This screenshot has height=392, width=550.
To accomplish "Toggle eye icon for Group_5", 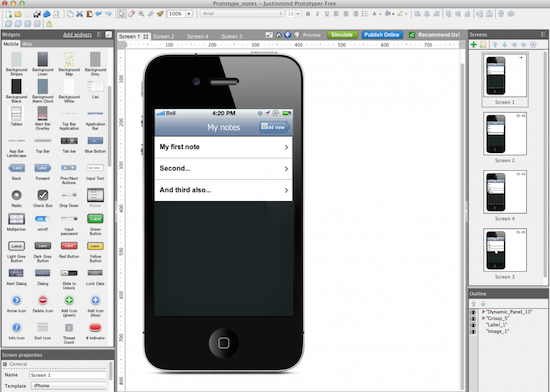I will [473, 318].
